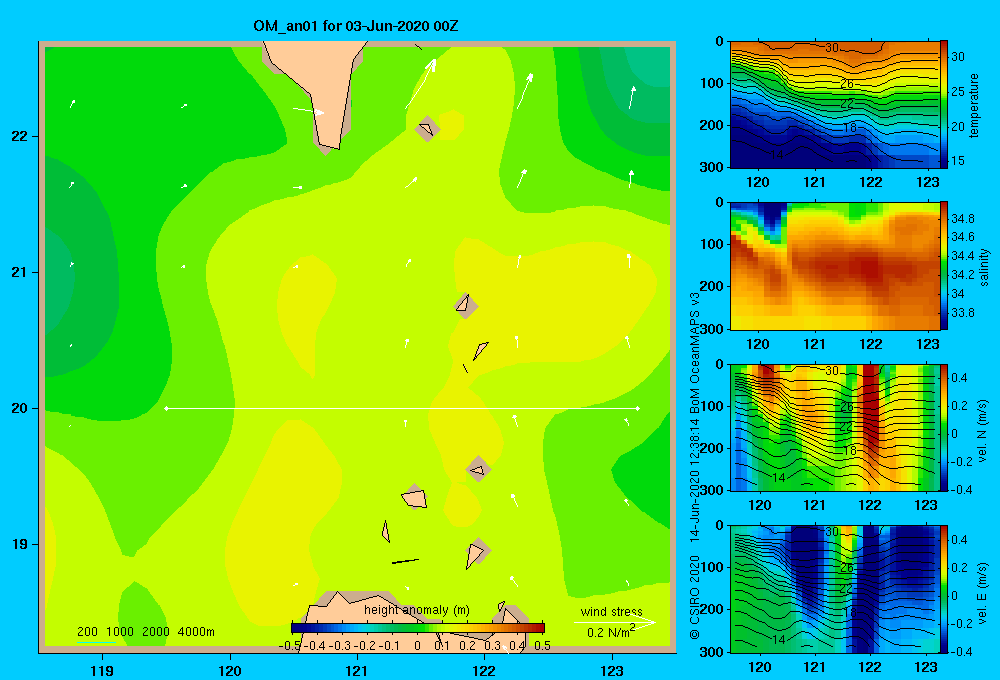
Task: Click latitude label "19" on main map axis
Action: (x=20, y=544)
